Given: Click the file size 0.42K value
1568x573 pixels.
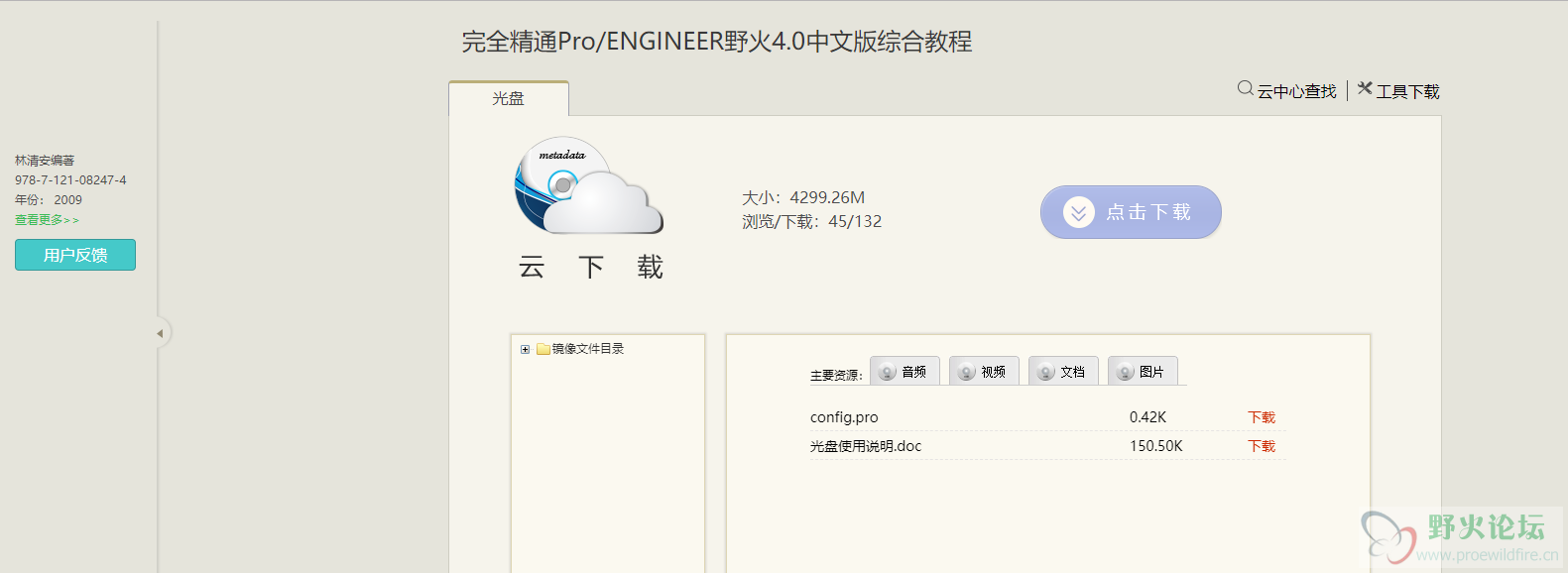Looking at the screenshot, I should click(x=1147, y=417).
